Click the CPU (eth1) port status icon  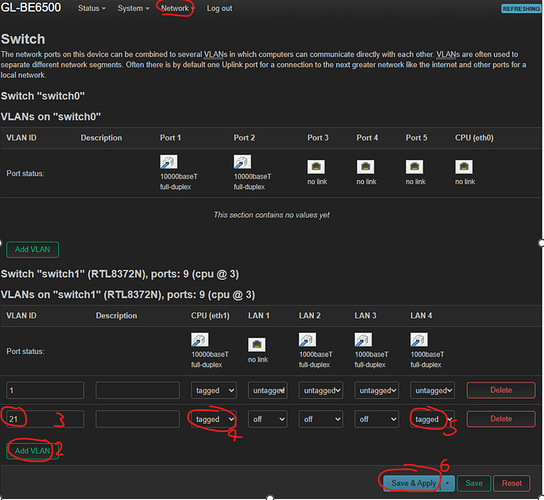click(200, 340)
